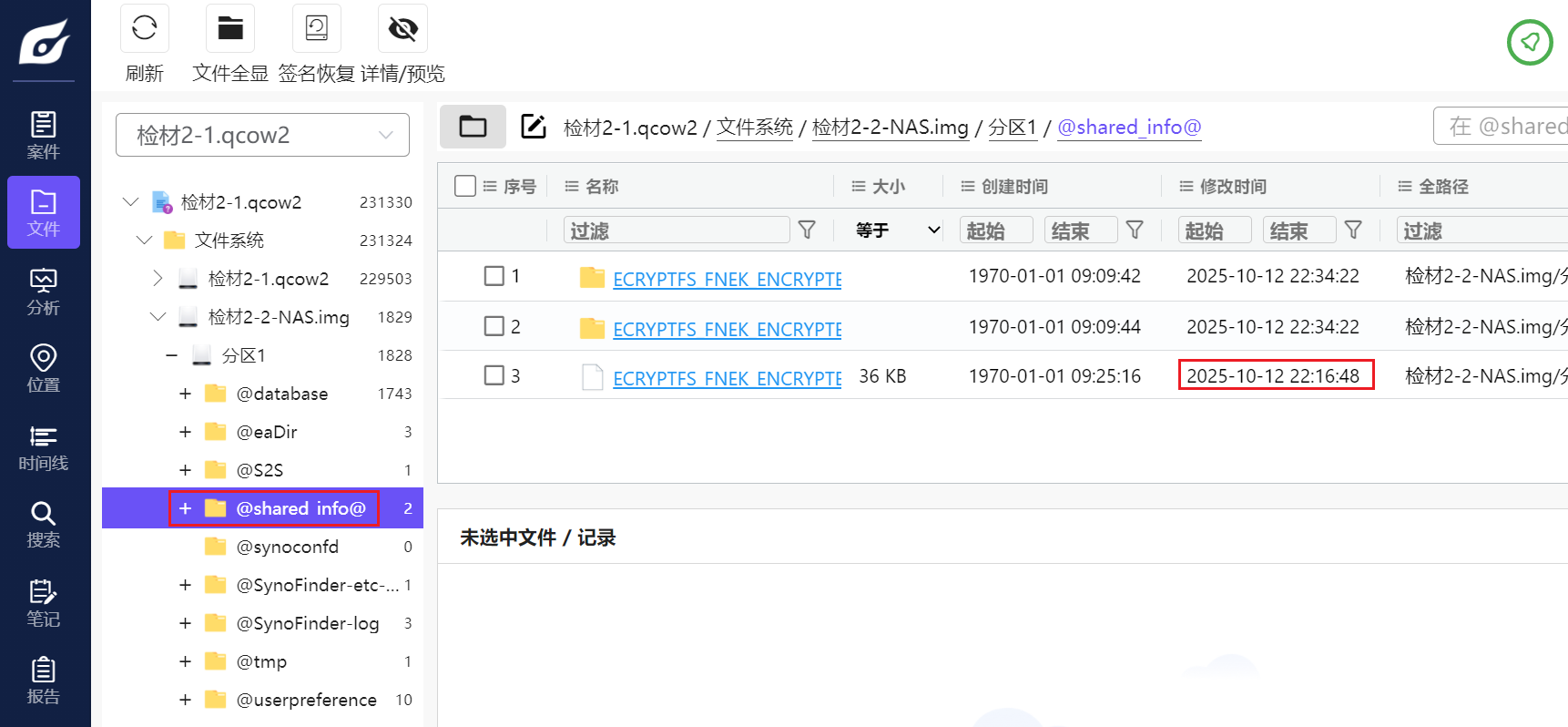Screen dimensions: 1568x727
Task: Expand the @database folder tree node
Action: [185, 394]
